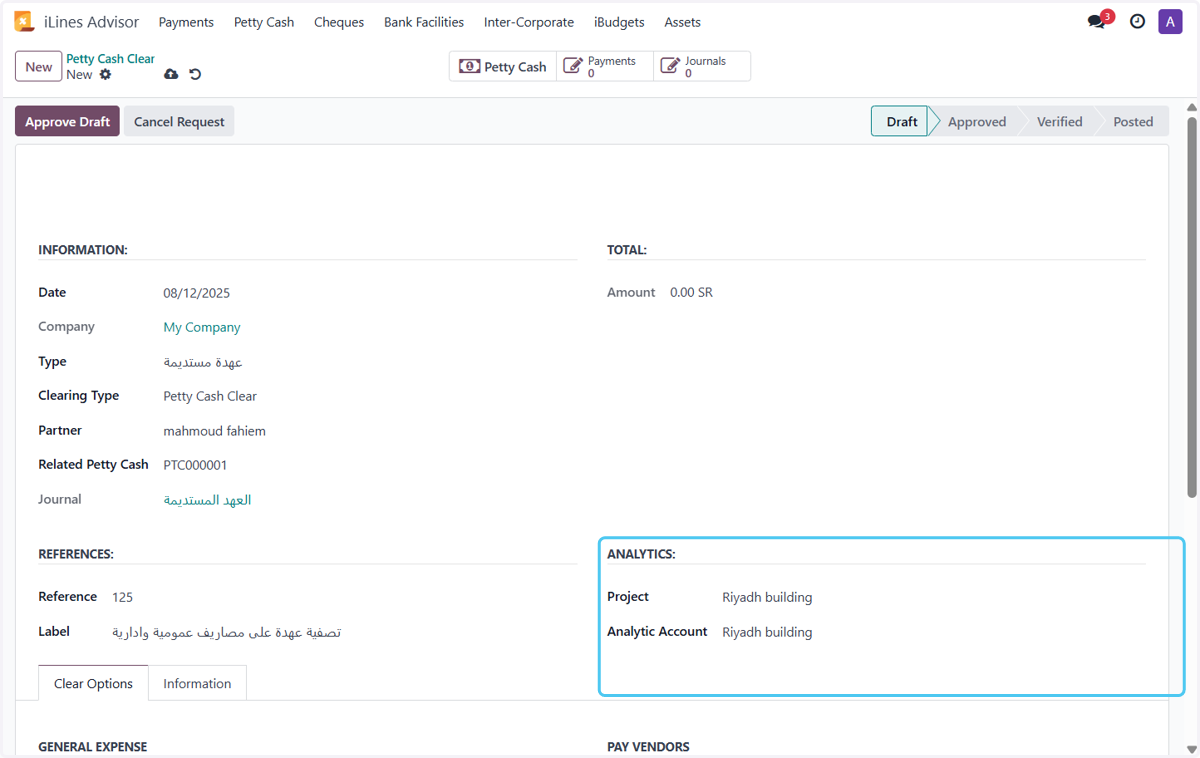Select the Posted status stage

click(1133, 122)
